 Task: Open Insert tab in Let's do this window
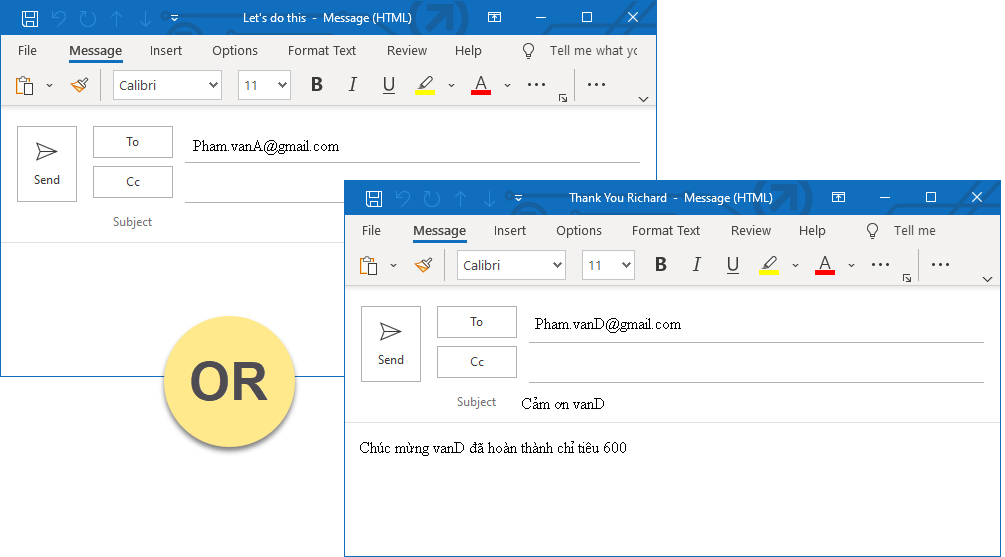coord(165,51)
